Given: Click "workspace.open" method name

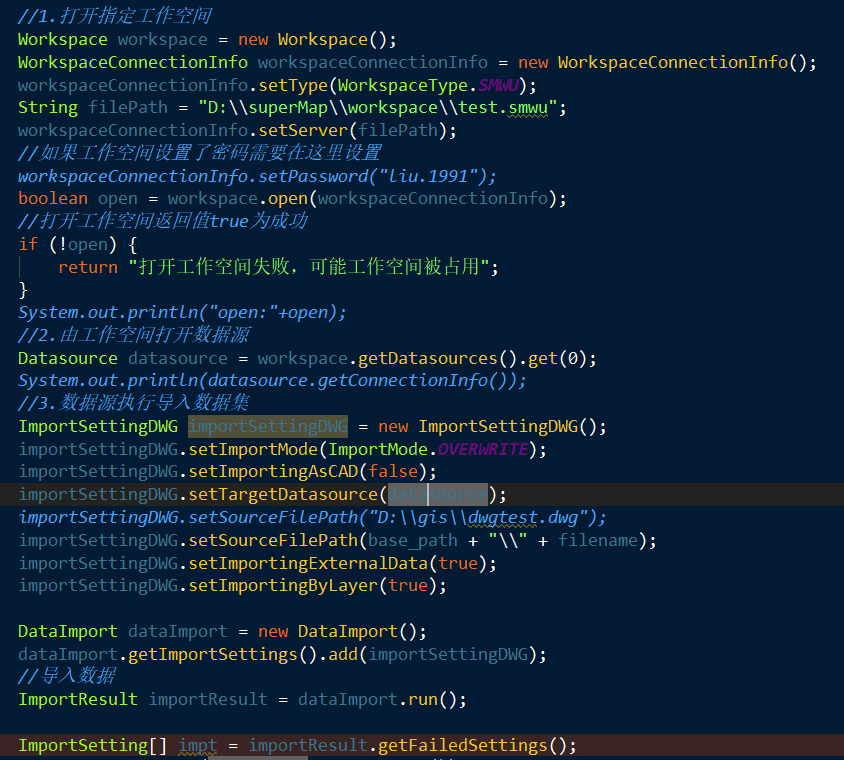Looking at the screenshot, I should (x=287, y=199).
